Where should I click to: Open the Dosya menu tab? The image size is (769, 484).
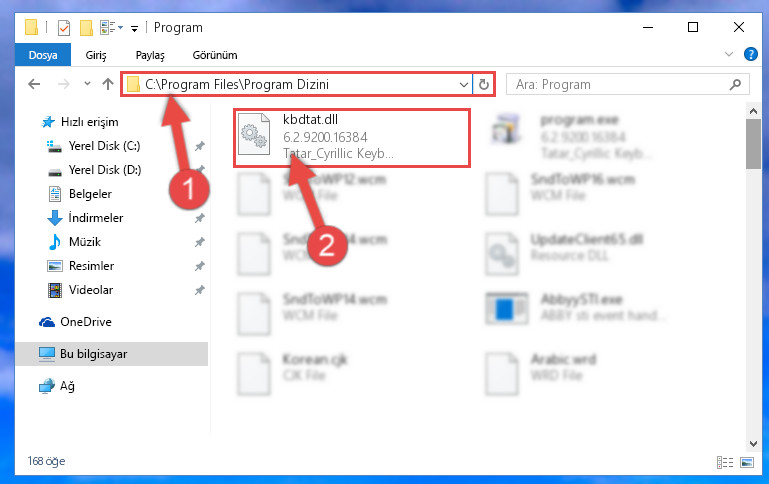click(x=43, y=55)
